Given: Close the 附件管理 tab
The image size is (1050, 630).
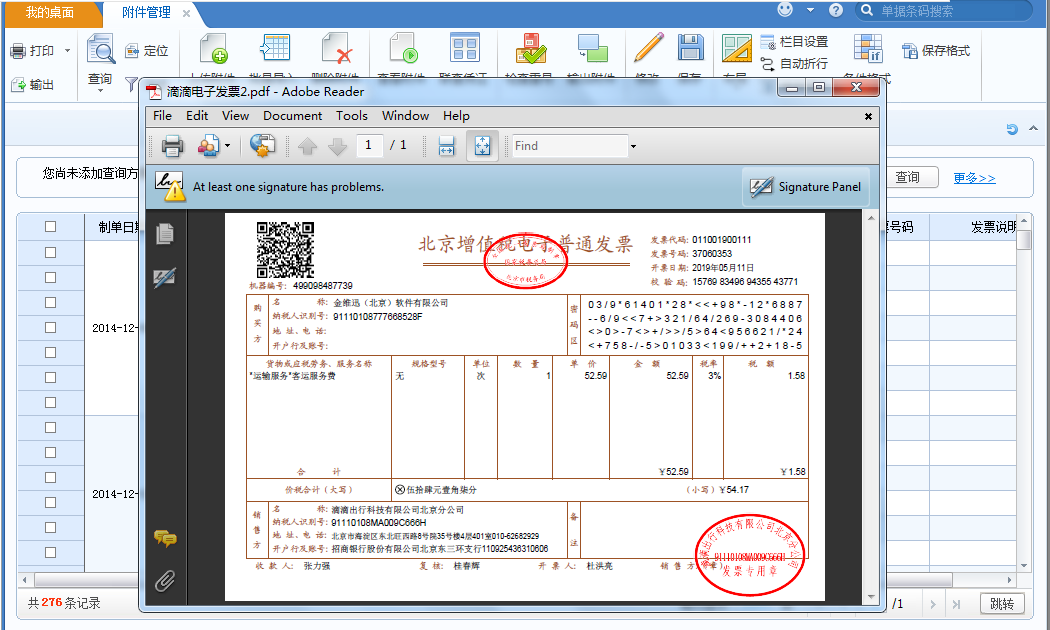Looking at the screenshot, I should click(186, 13).
